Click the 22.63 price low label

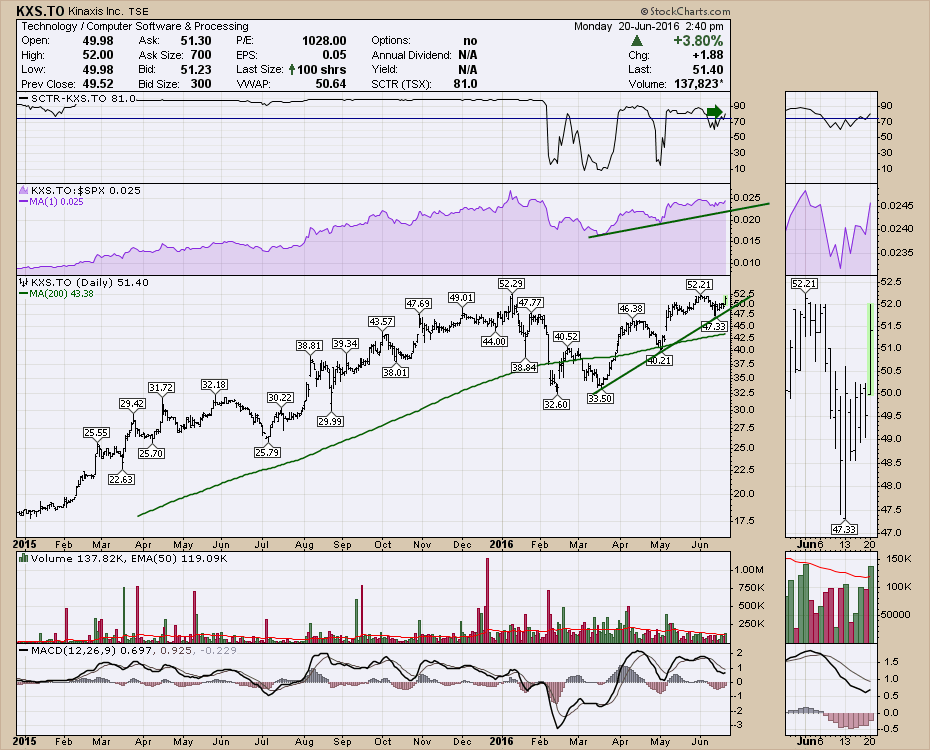(x=121, y=479)
